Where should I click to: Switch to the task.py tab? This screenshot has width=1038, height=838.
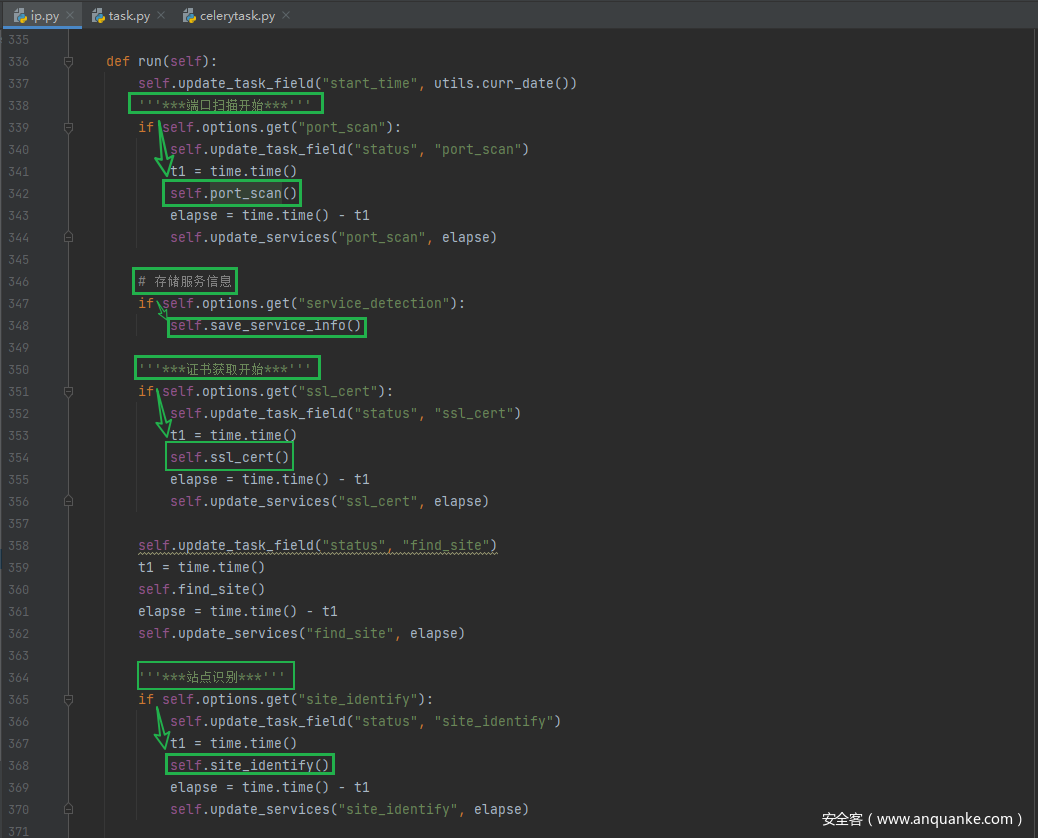(129, 16)
